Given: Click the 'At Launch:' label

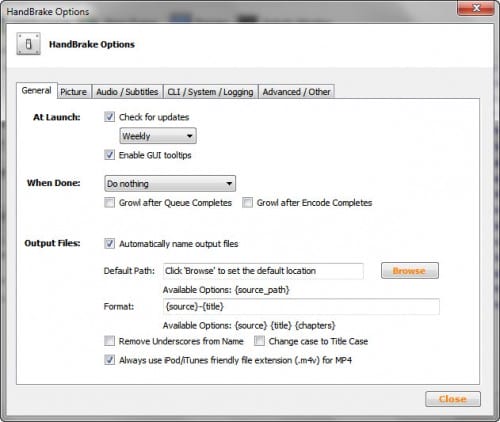Looking at the screenshot, I should 57,117.
